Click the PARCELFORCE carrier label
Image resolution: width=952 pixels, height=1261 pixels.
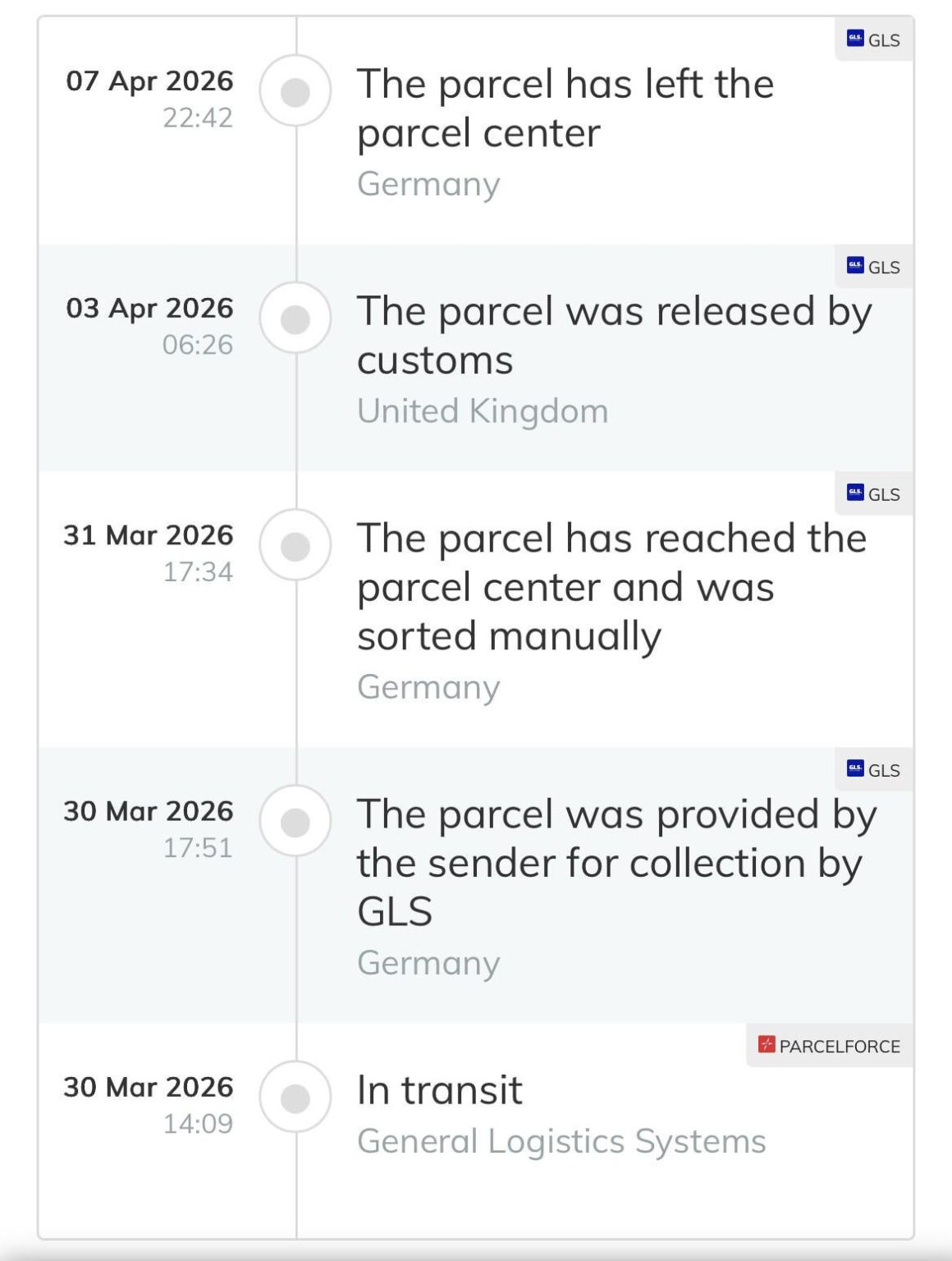(839, 1046)
